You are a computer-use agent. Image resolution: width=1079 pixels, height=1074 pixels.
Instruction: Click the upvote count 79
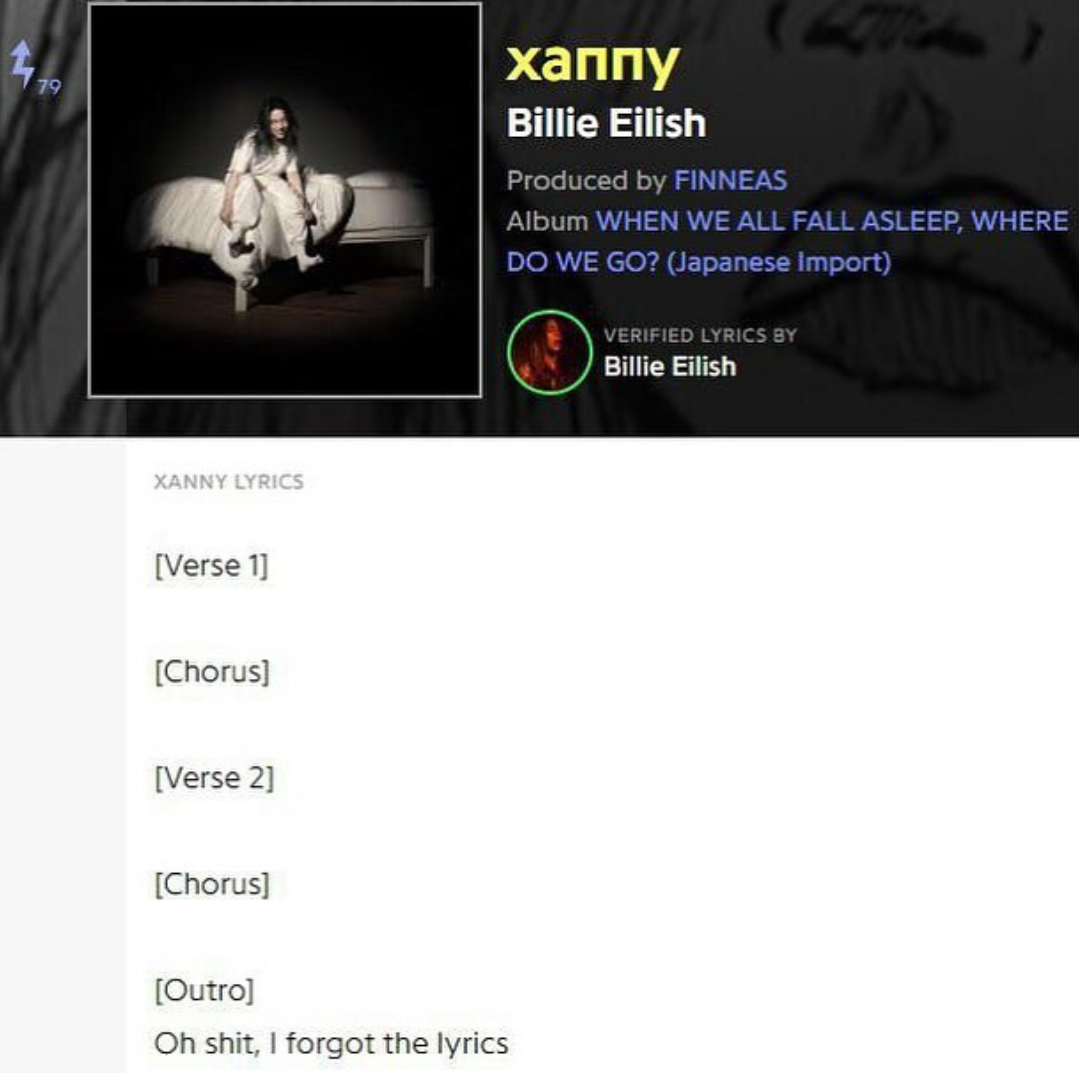click(49, 87)
